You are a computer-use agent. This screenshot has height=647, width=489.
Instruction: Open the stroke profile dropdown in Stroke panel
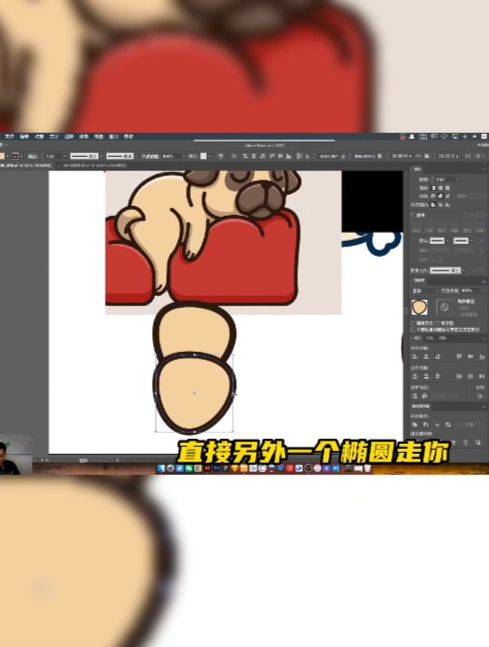point(464,270)
